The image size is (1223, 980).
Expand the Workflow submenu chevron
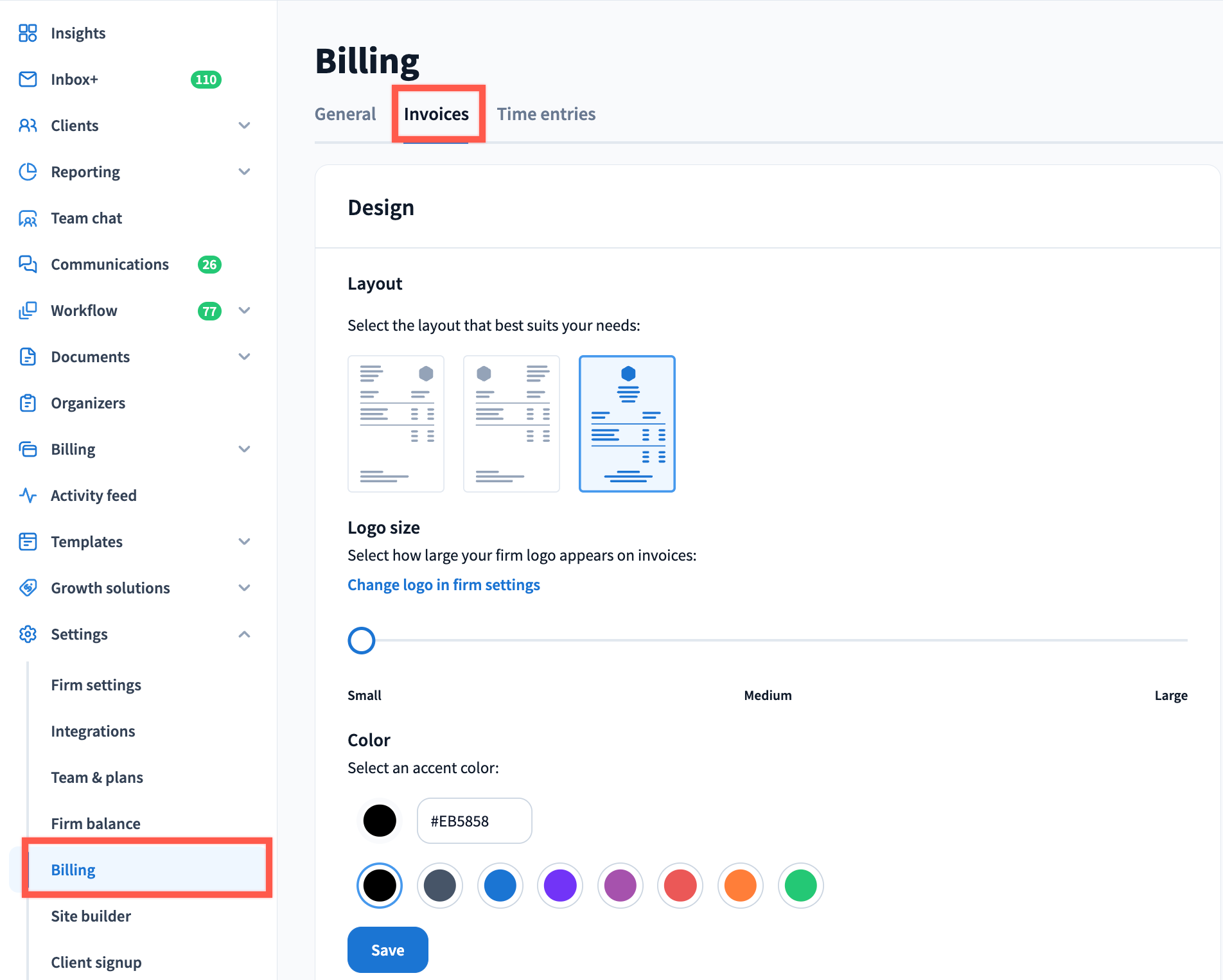pos(244,310)
